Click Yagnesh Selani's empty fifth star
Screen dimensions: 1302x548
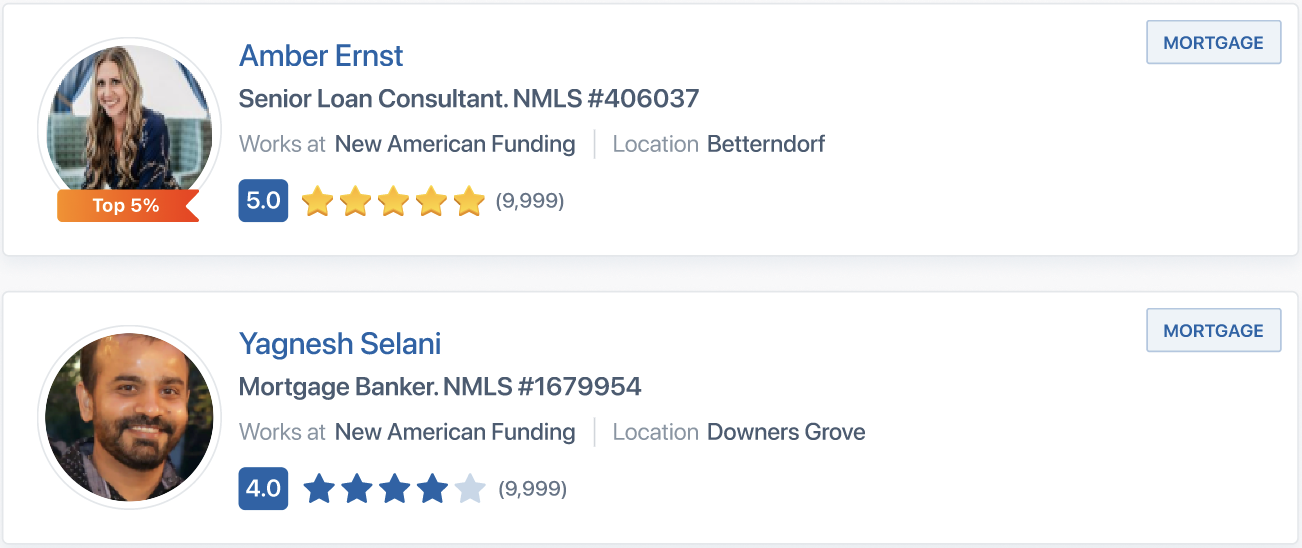(470, 489)
